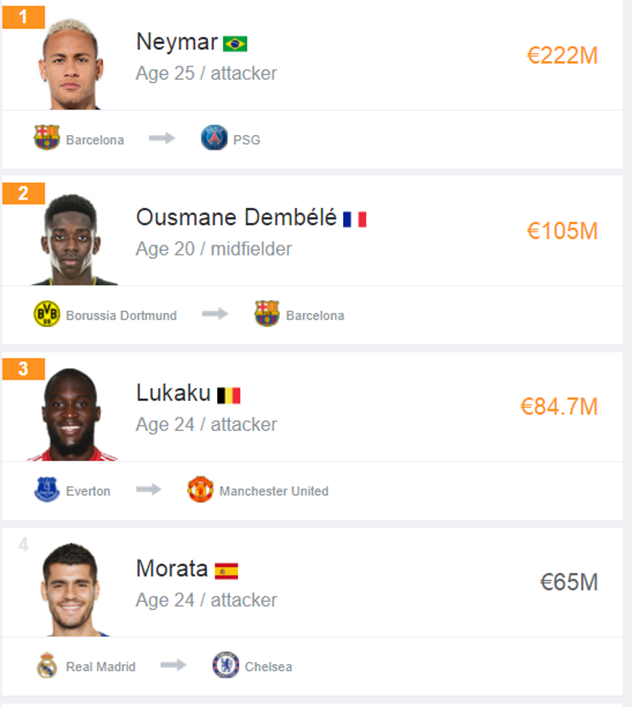
Task: Click the Real Madrid crest
Action: point(47,665)
